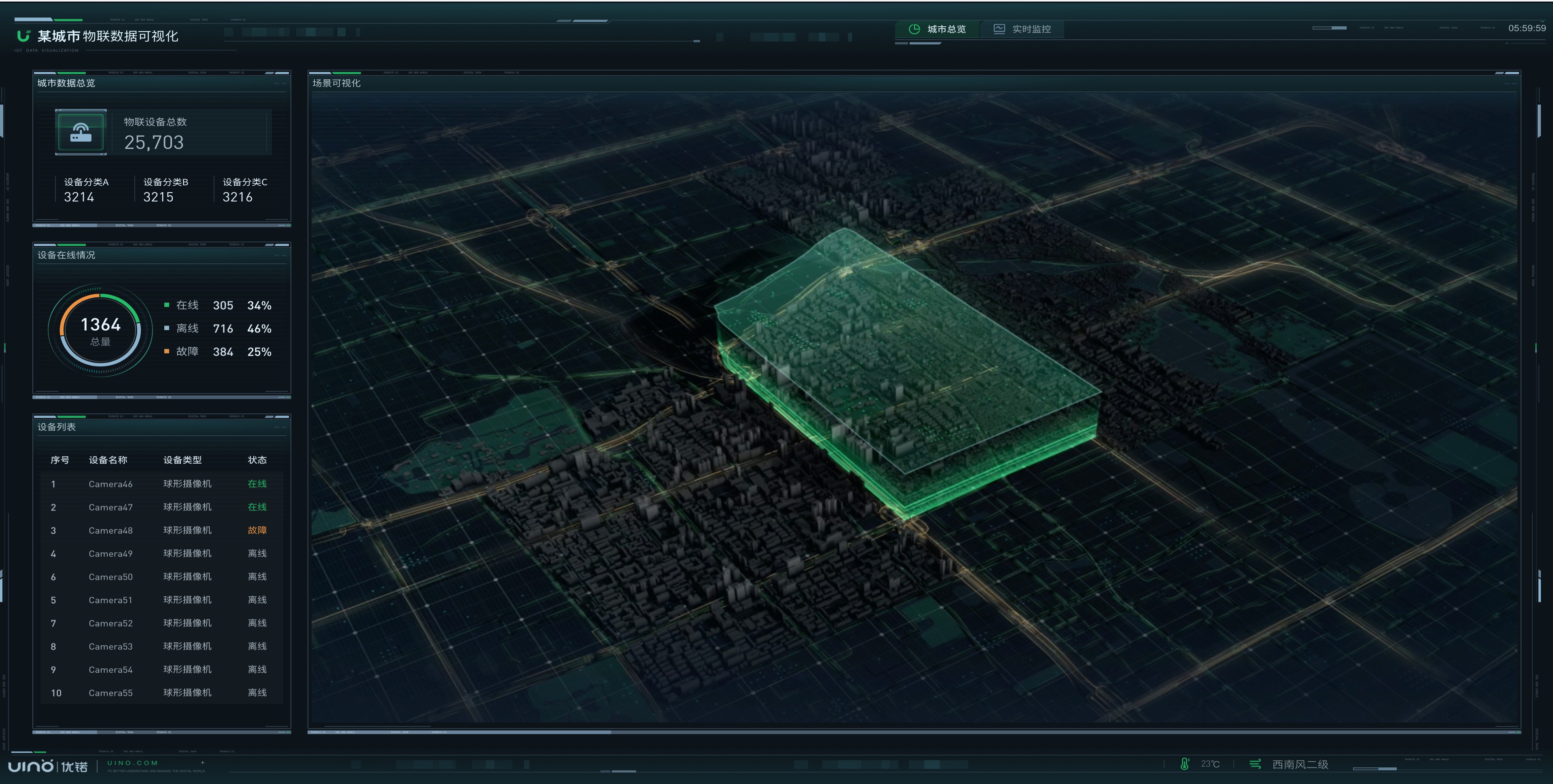
Task: Click the monitor icon in 实时监控
Action: pyautogui.click(x=999, y=29)
